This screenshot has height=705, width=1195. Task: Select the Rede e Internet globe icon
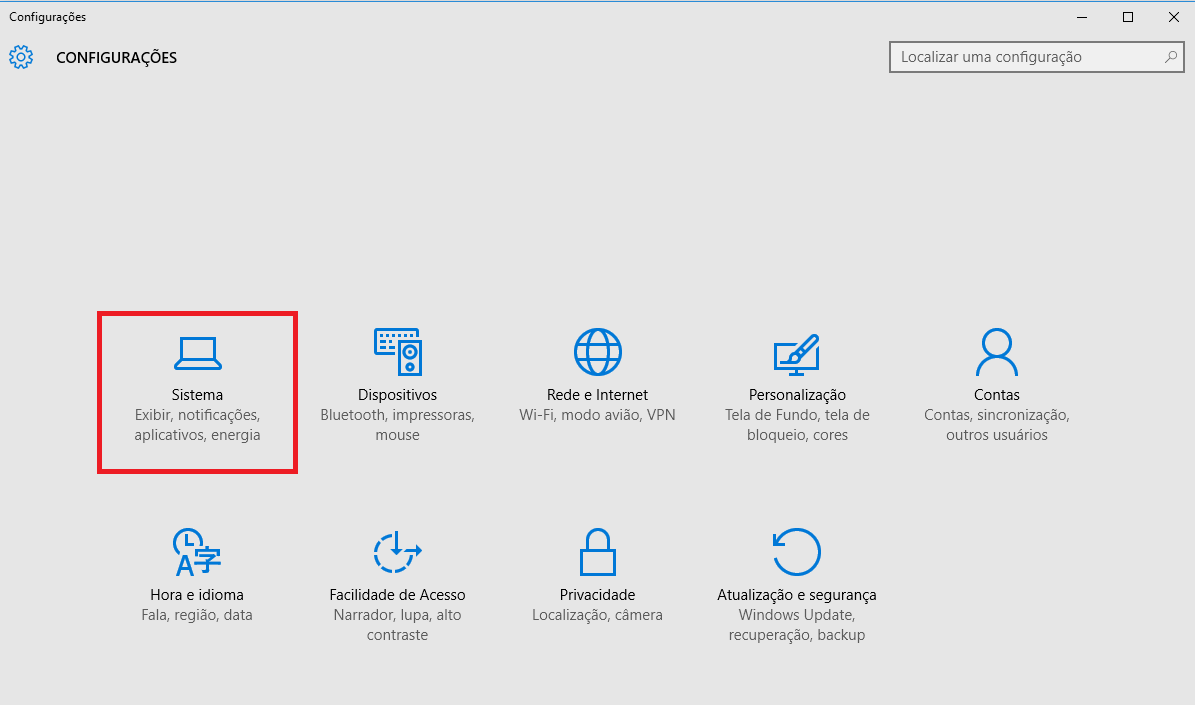click(597, 352)
